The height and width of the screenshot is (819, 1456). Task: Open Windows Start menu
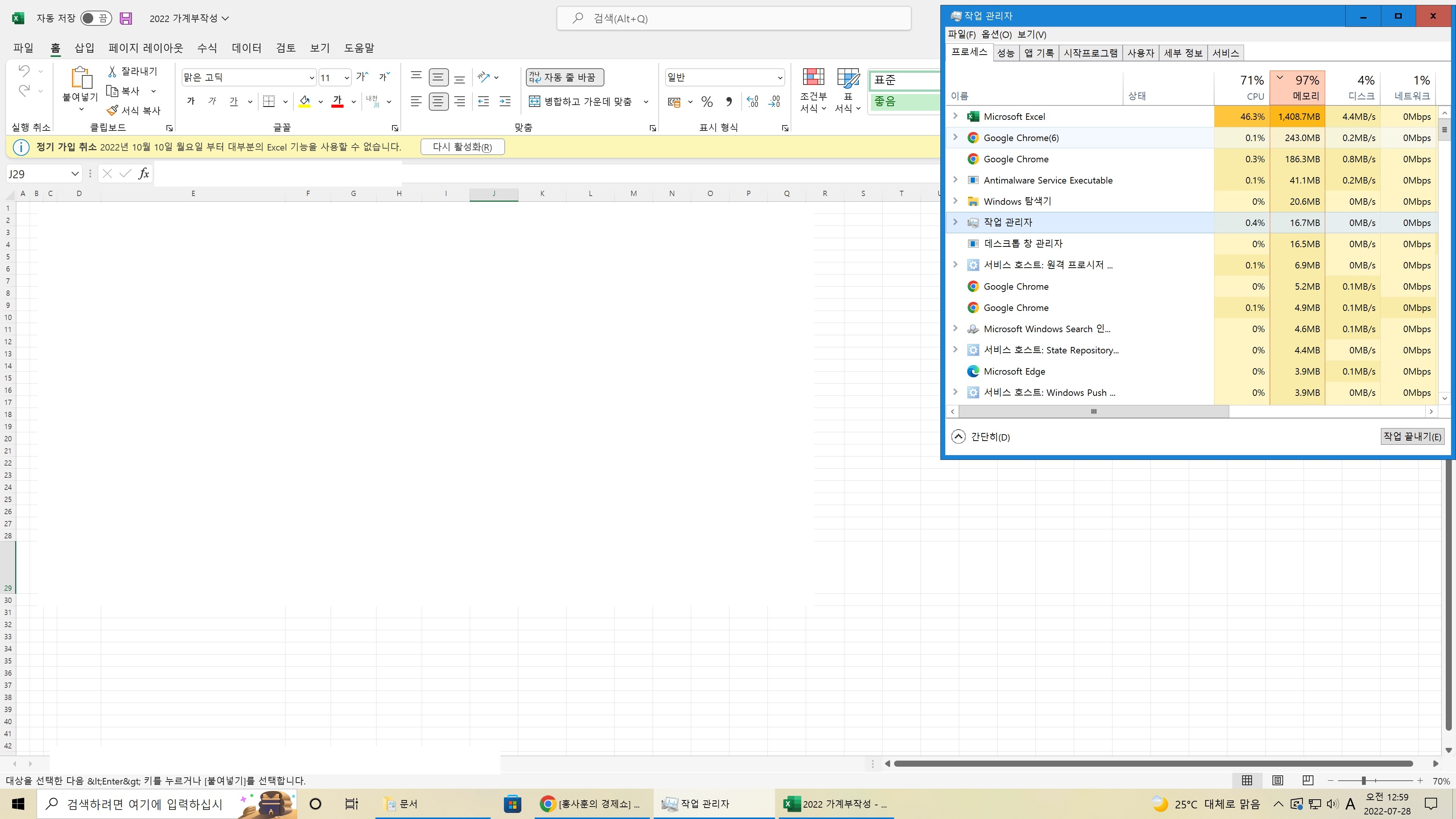click(x=18, y=804)
